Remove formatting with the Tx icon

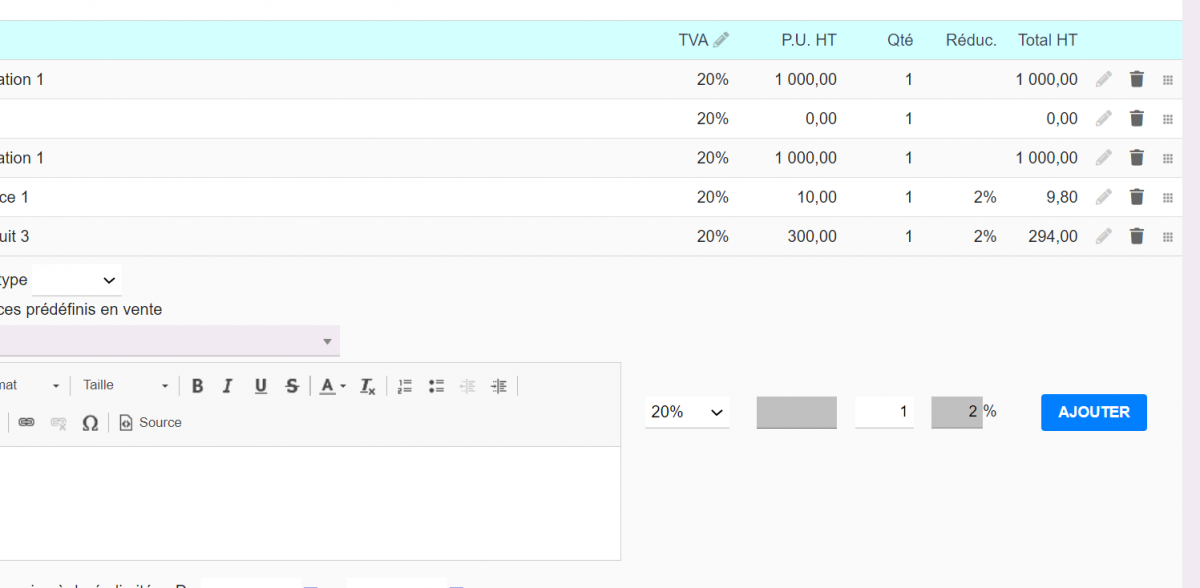pos(366,386)
